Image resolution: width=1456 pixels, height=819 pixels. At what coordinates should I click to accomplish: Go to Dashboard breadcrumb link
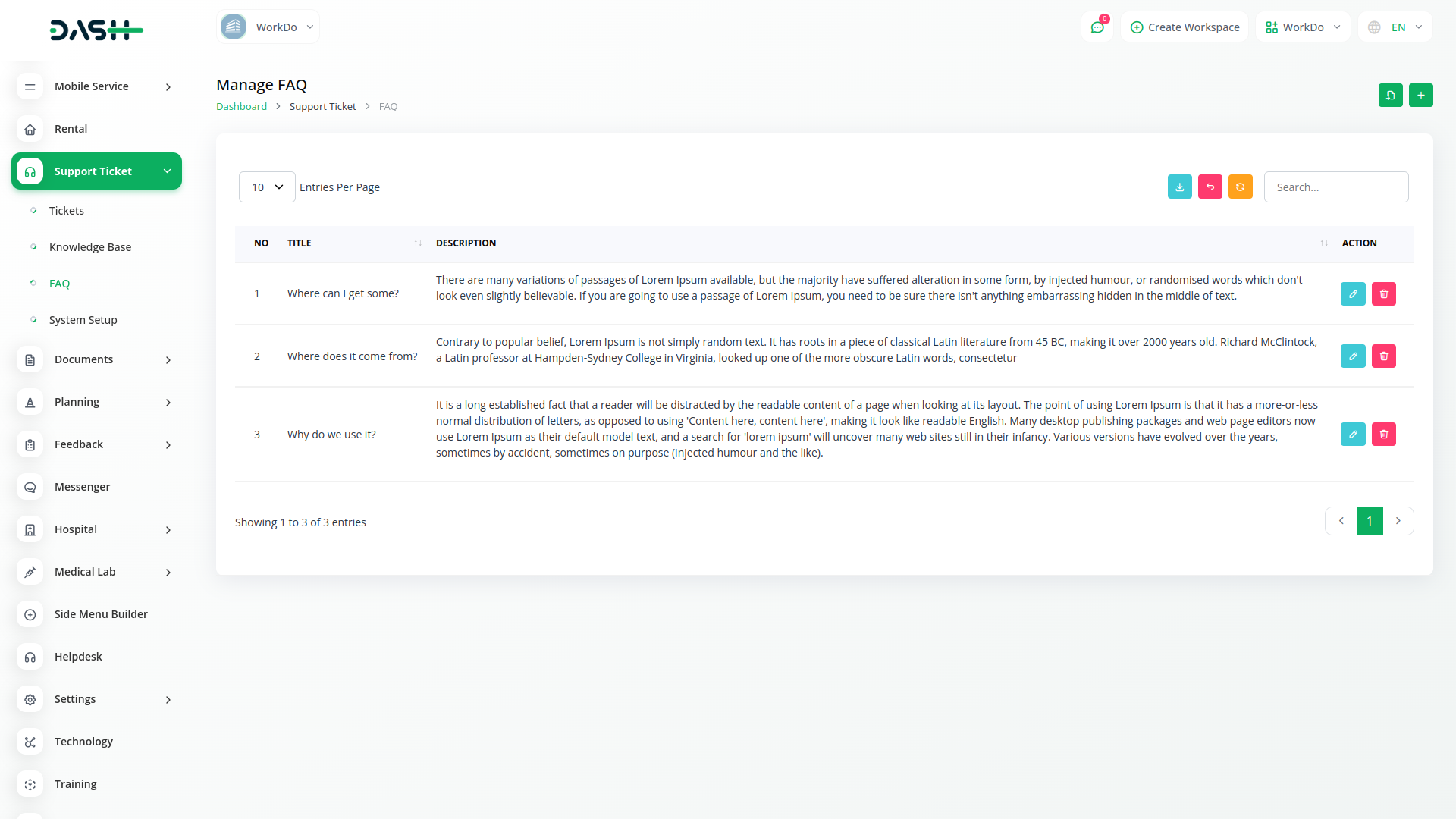click(241, 107)
